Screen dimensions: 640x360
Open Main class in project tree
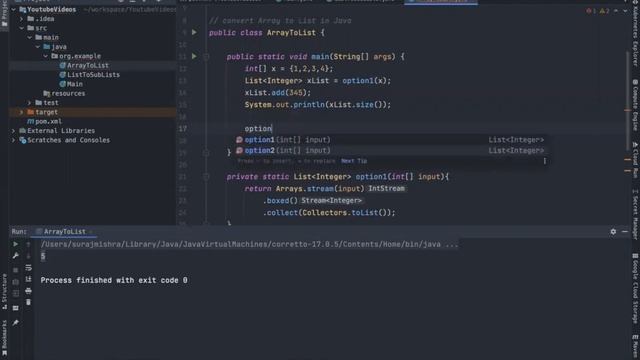coord(71,84)
